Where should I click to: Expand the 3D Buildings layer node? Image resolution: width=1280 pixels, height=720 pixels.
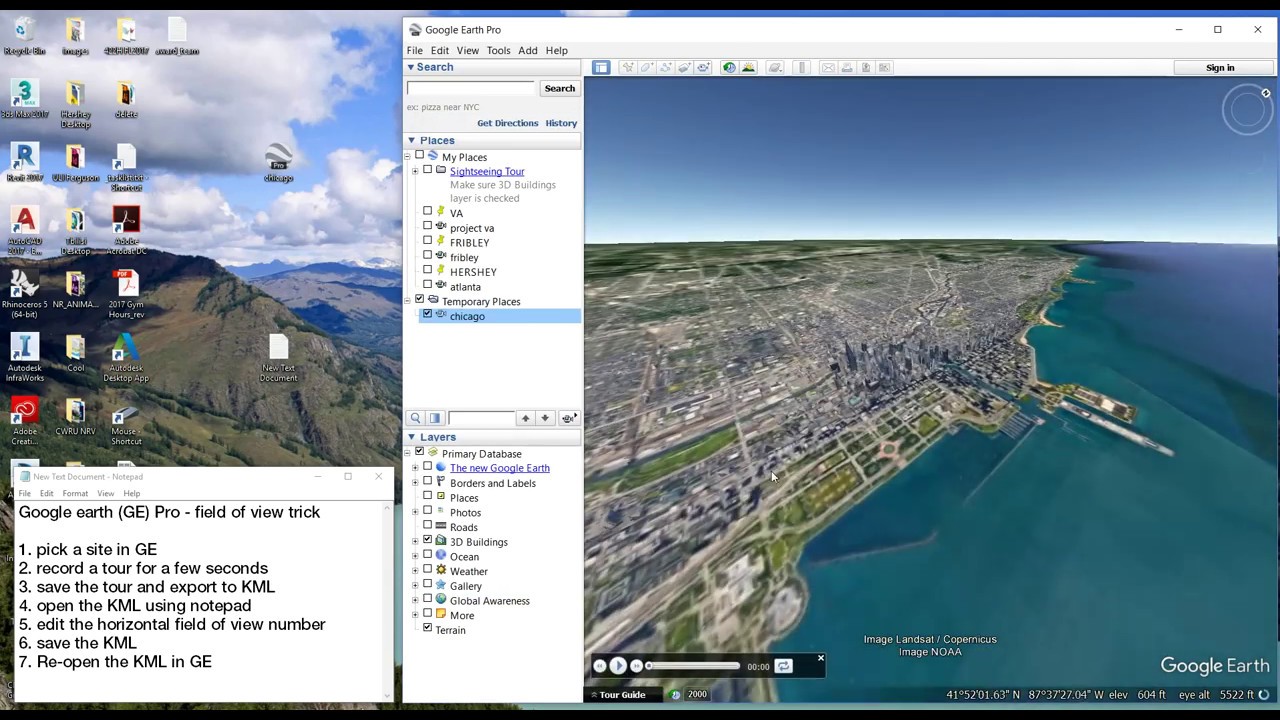click(x=415, y=541)
